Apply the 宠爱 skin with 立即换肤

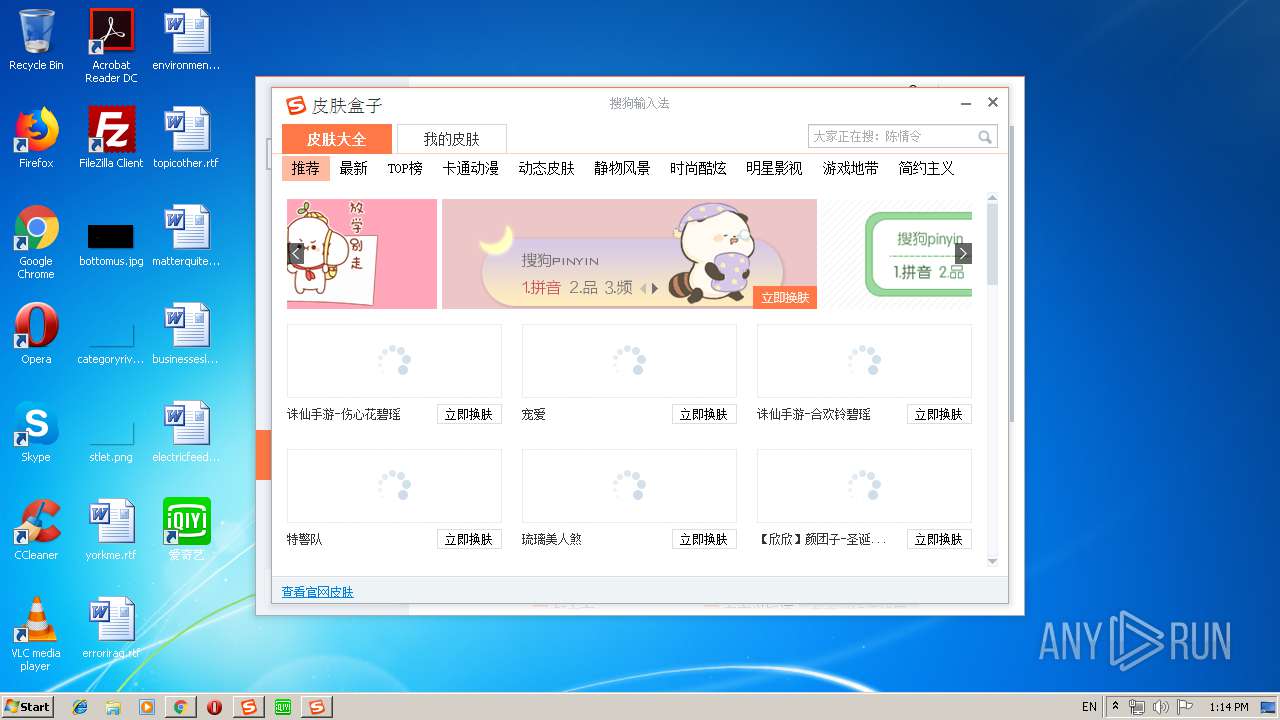pos(704,414)
